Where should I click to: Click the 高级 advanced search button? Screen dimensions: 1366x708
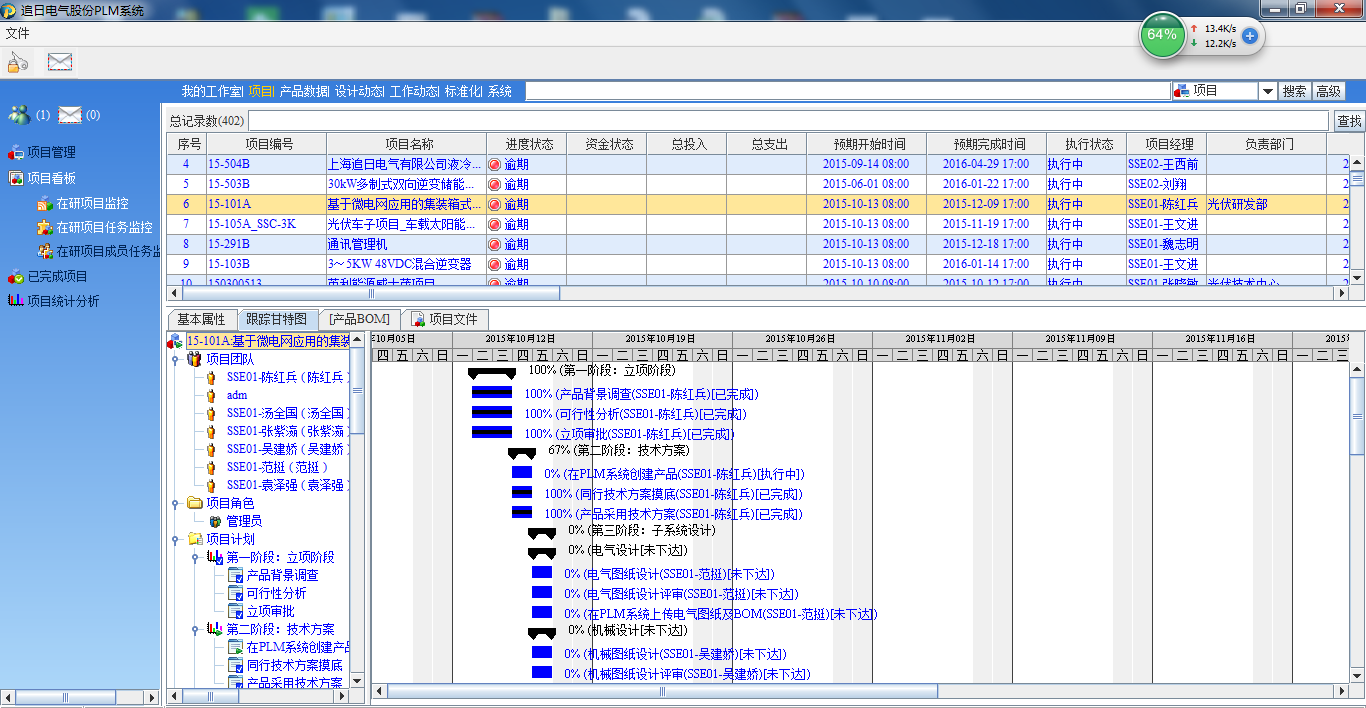coord(1328,91)
